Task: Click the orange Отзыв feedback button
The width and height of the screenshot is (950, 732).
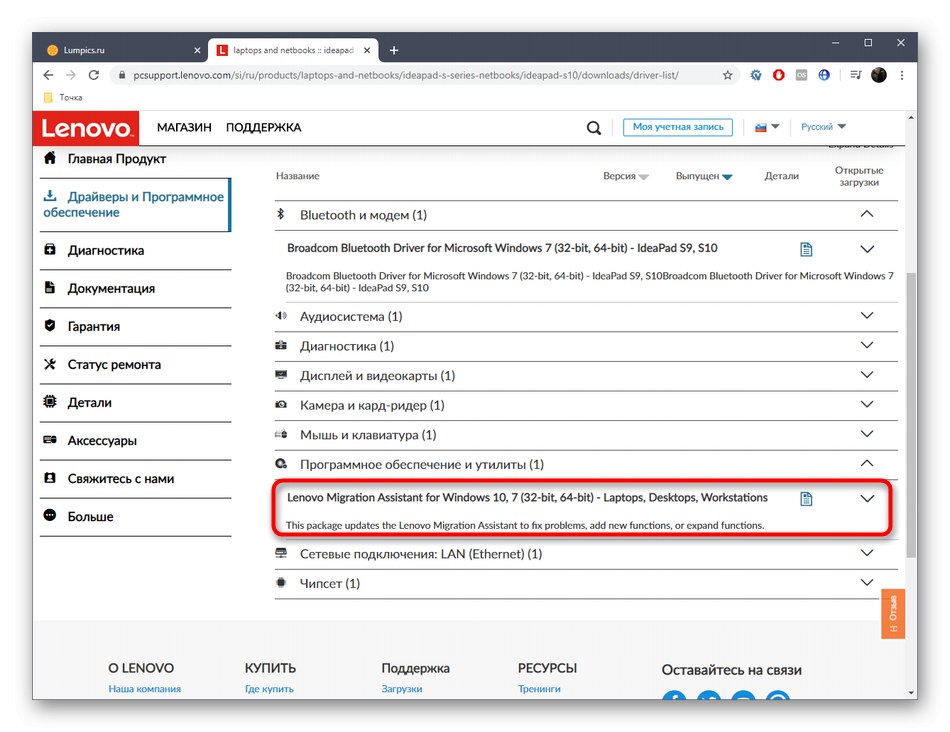Action: point(893,613)
